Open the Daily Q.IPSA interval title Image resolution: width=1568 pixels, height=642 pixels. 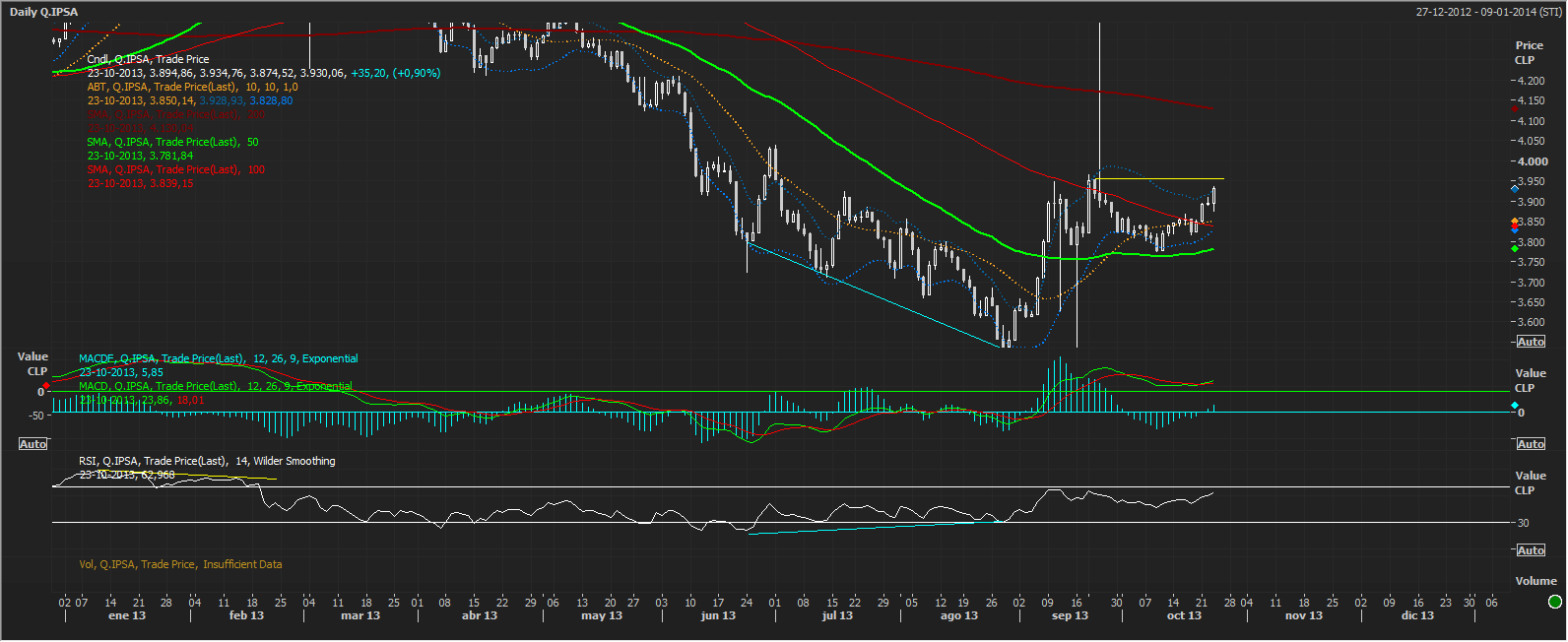coord(44,12)
